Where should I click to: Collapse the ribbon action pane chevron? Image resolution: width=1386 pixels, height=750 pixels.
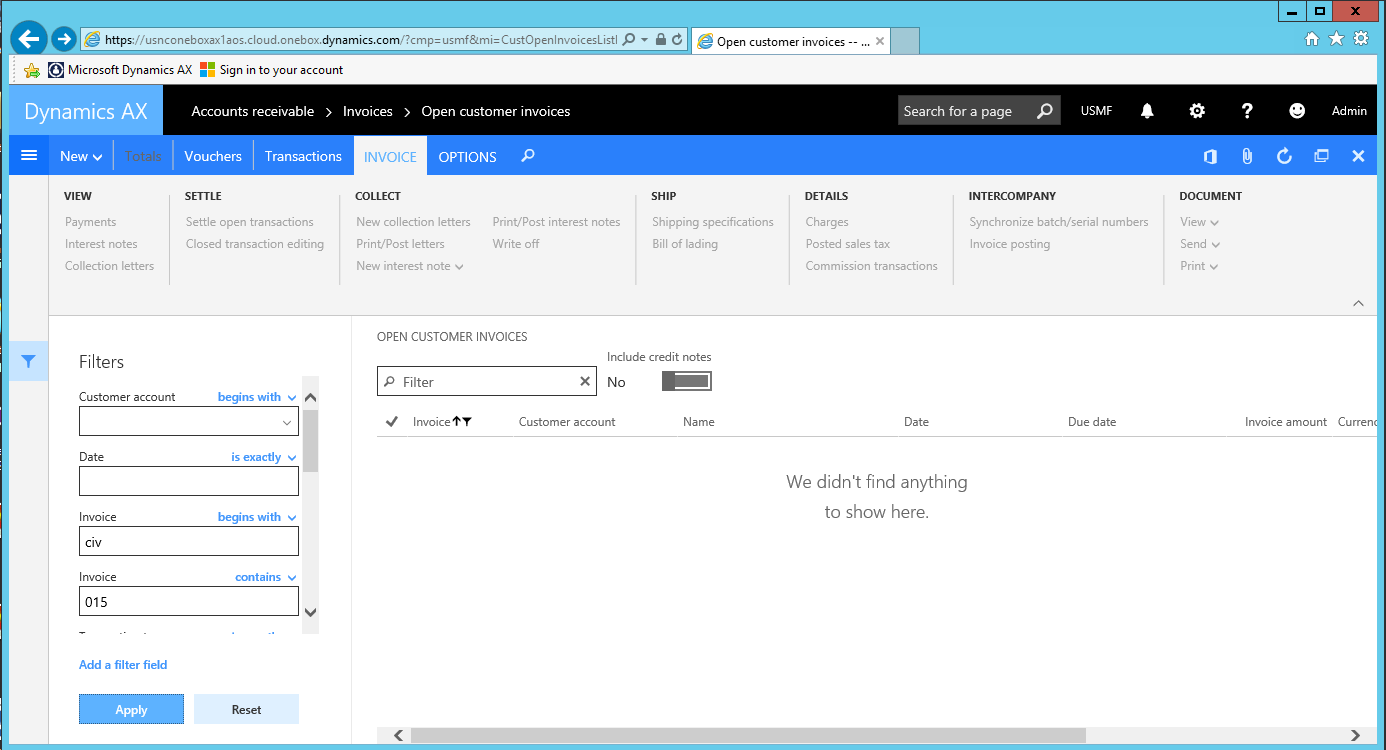coord(1358,303)
